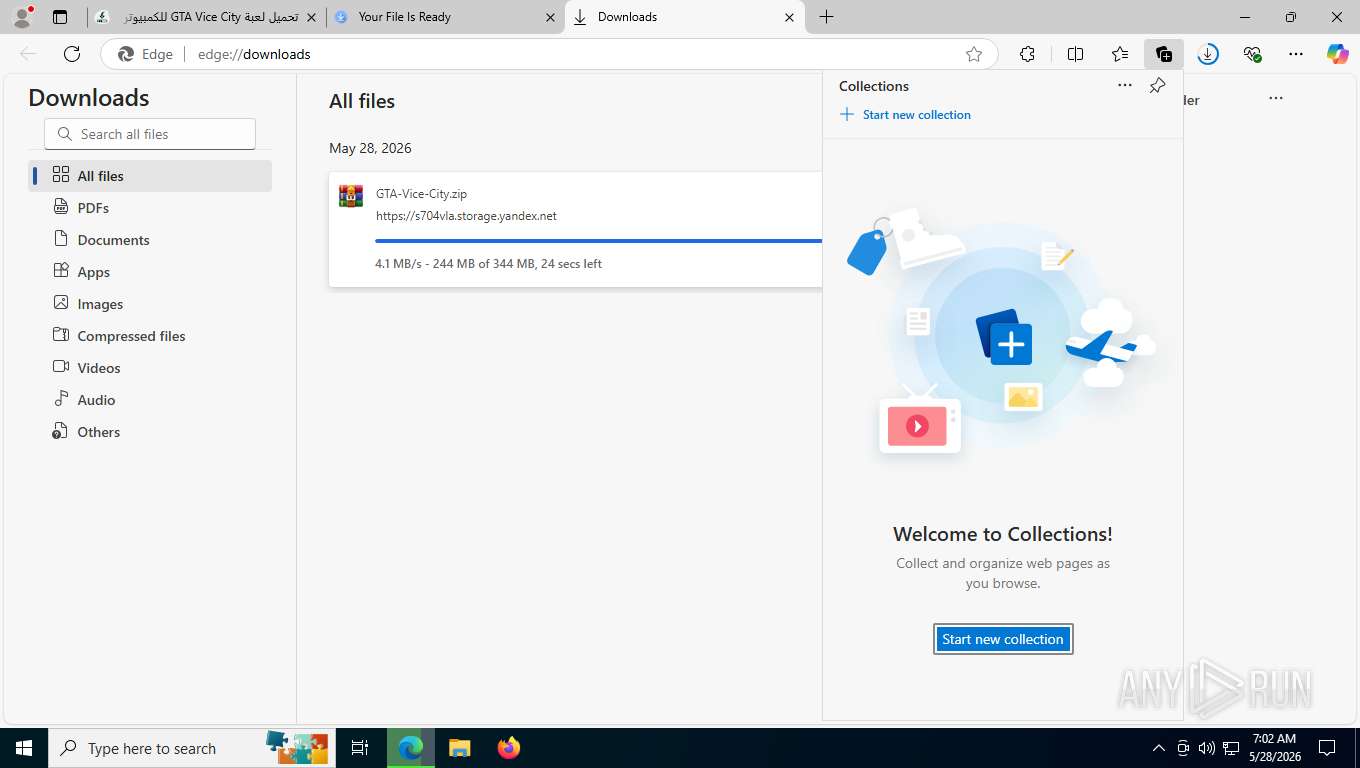The width and height of the screenshot is (1360, 768).
Task: Filter downloads by Audio
Action: click(150, 400)
